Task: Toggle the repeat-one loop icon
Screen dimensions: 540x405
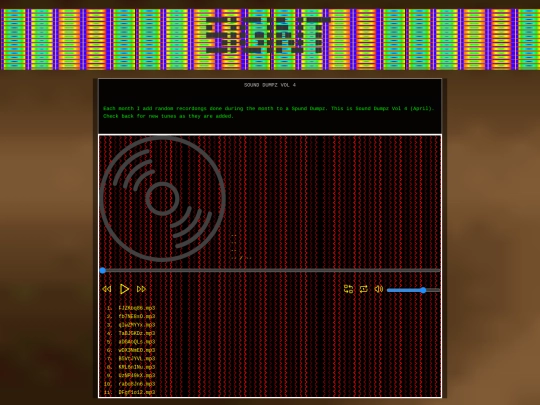Action: [x=364, y=289]
